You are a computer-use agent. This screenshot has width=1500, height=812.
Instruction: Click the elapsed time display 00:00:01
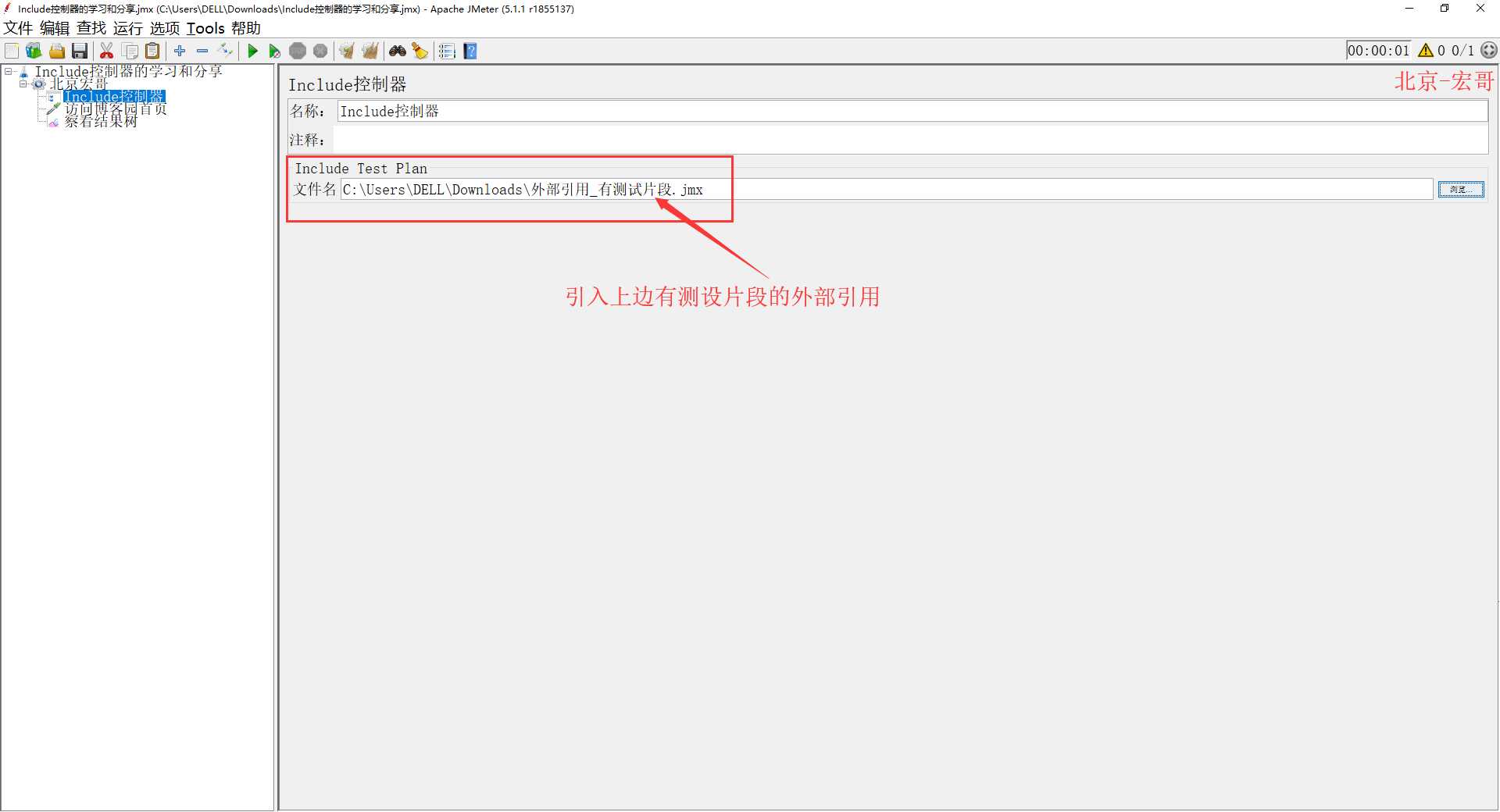pos(1379,51)
